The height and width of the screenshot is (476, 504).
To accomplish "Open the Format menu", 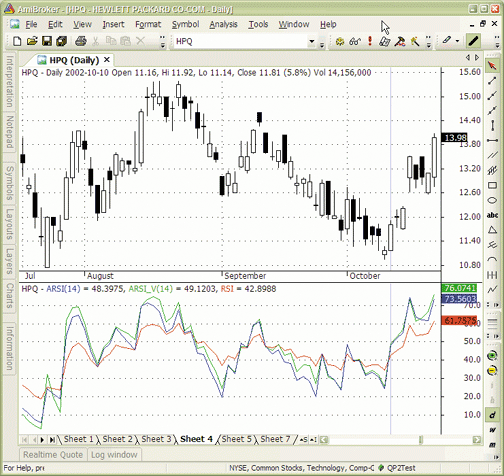I will [x=148, y=24].
